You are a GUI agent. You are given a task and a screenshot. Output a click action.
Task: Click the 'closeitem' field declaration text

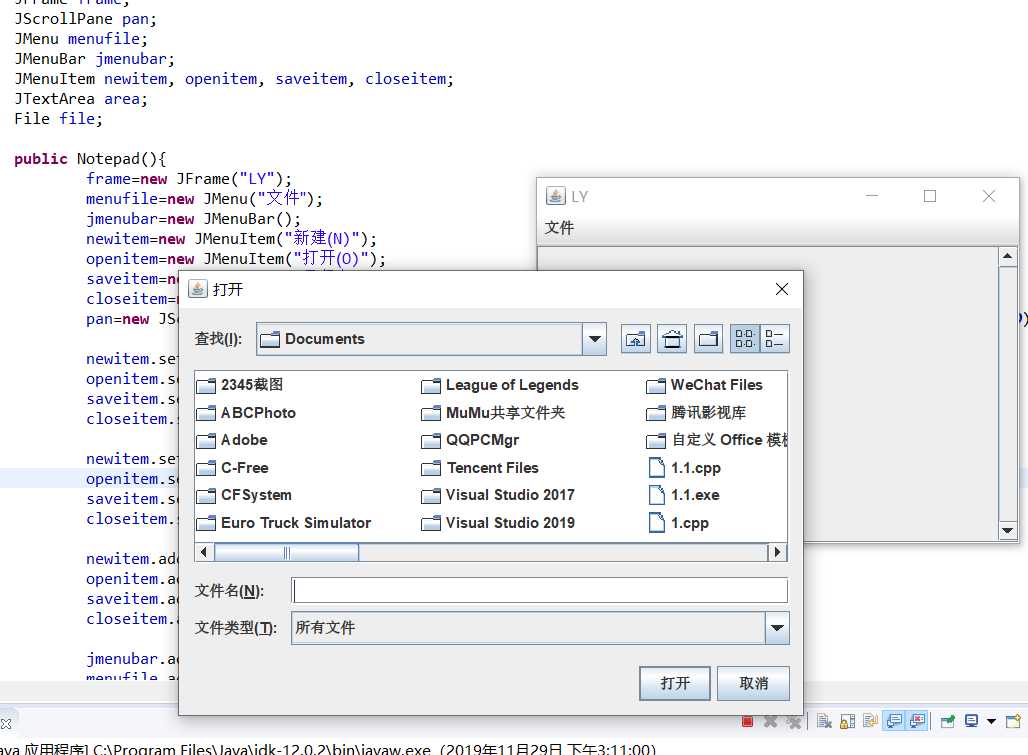click(406, 79)
